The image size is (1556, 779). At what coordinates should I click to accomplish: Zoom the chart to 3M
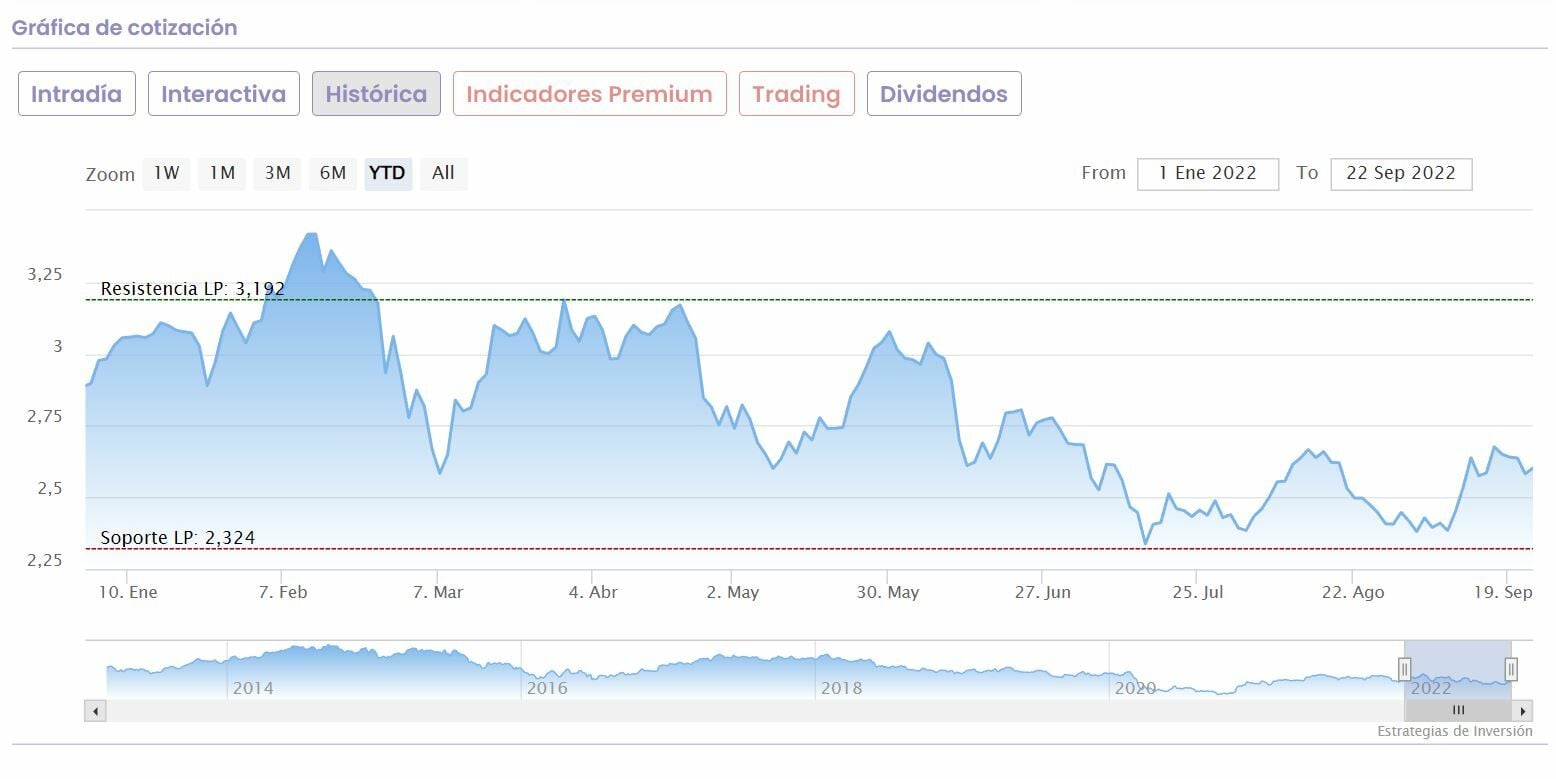277,173
